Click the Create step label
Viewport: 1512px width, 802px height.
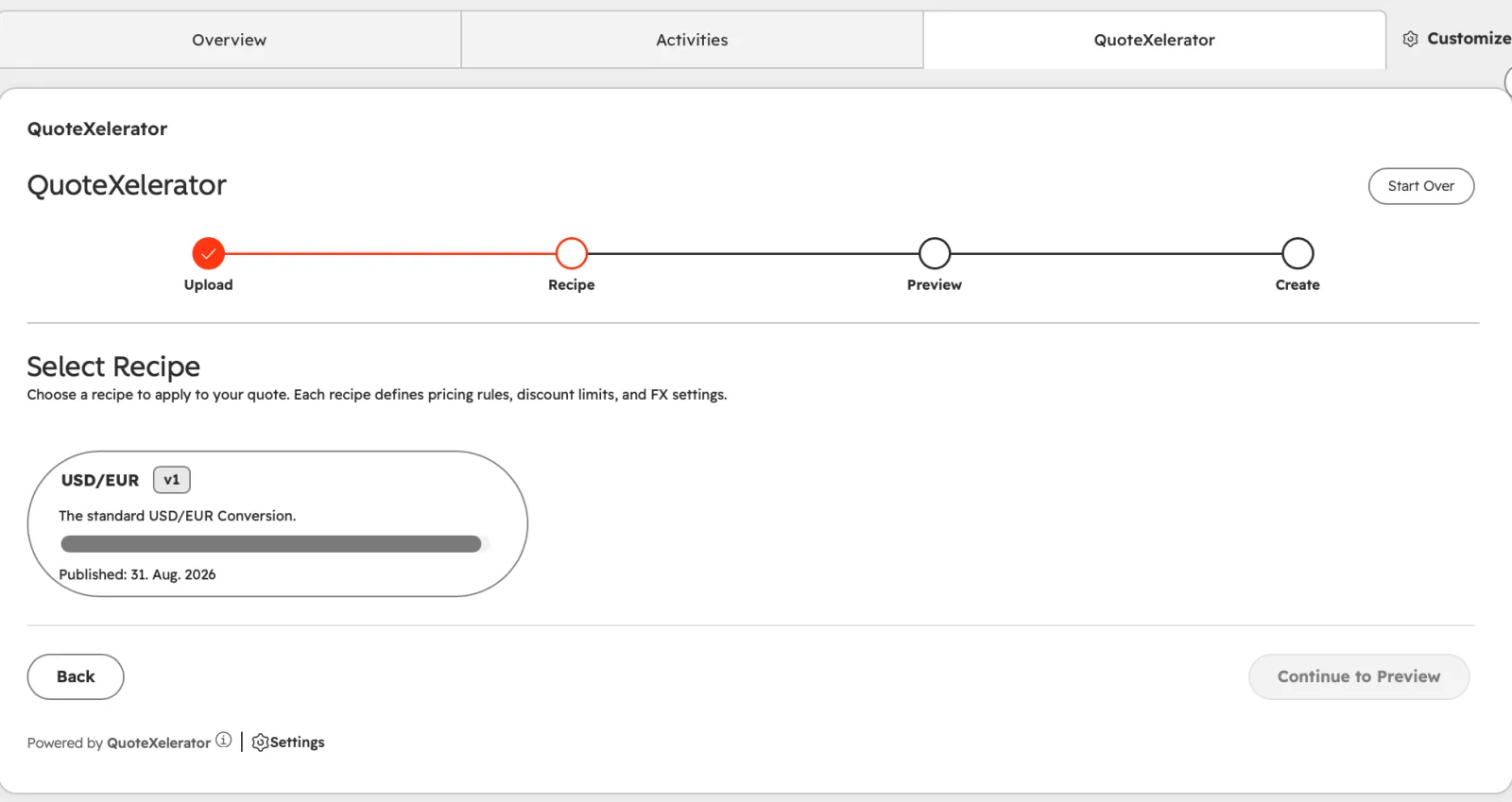(x=1297, y=284)
